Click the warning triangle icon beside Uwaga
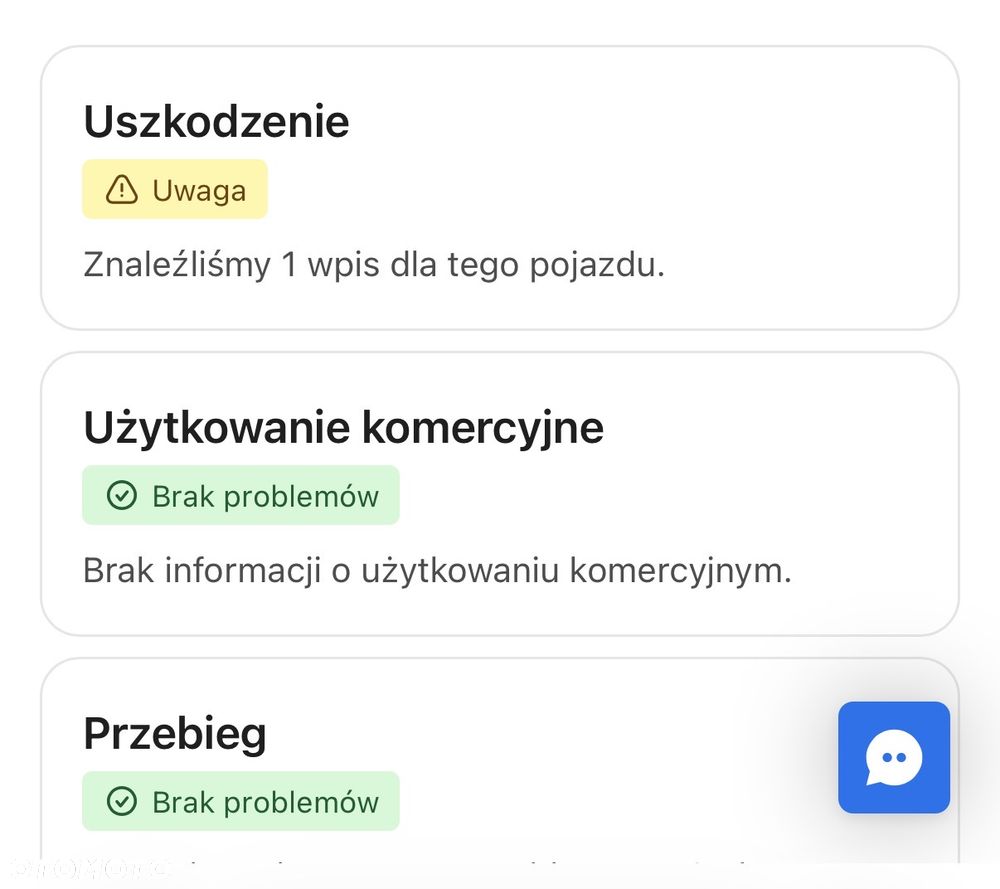The width and height of the screenshot is (1000, 889). [121, 189]
